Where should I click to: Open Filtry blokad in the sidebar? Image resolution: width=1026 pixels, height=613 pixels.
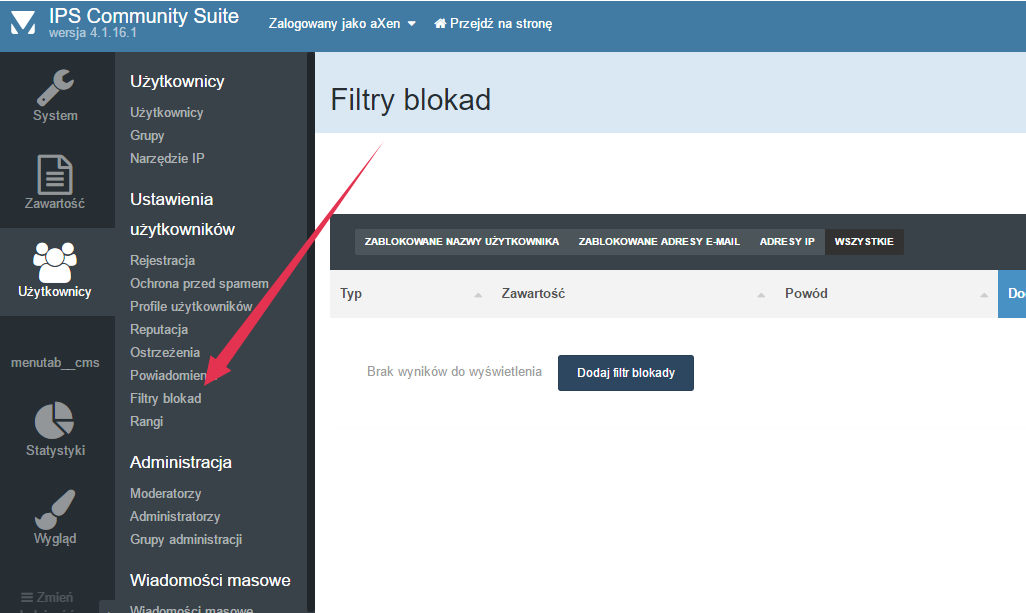click(166, 399)
